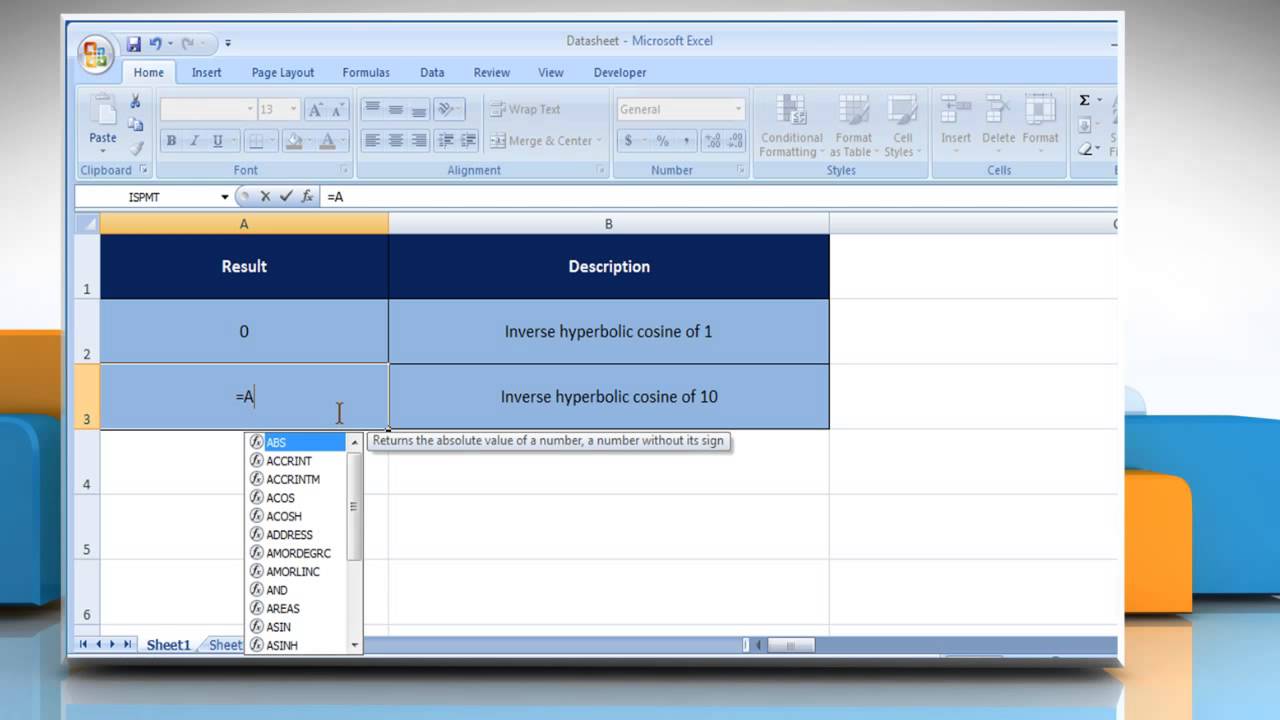
Task: Open the font name dropdown
Action: 250,109
